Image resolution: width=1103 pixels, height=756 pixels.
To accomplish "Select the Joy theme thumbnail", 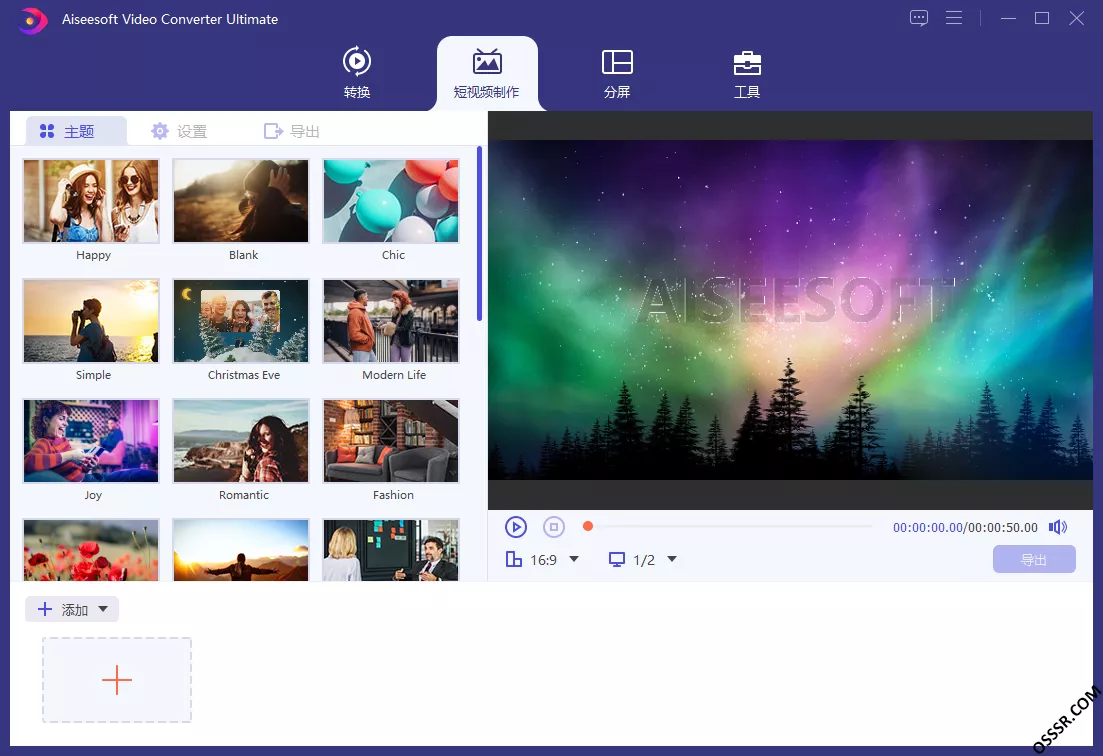I will pos(91,441).
